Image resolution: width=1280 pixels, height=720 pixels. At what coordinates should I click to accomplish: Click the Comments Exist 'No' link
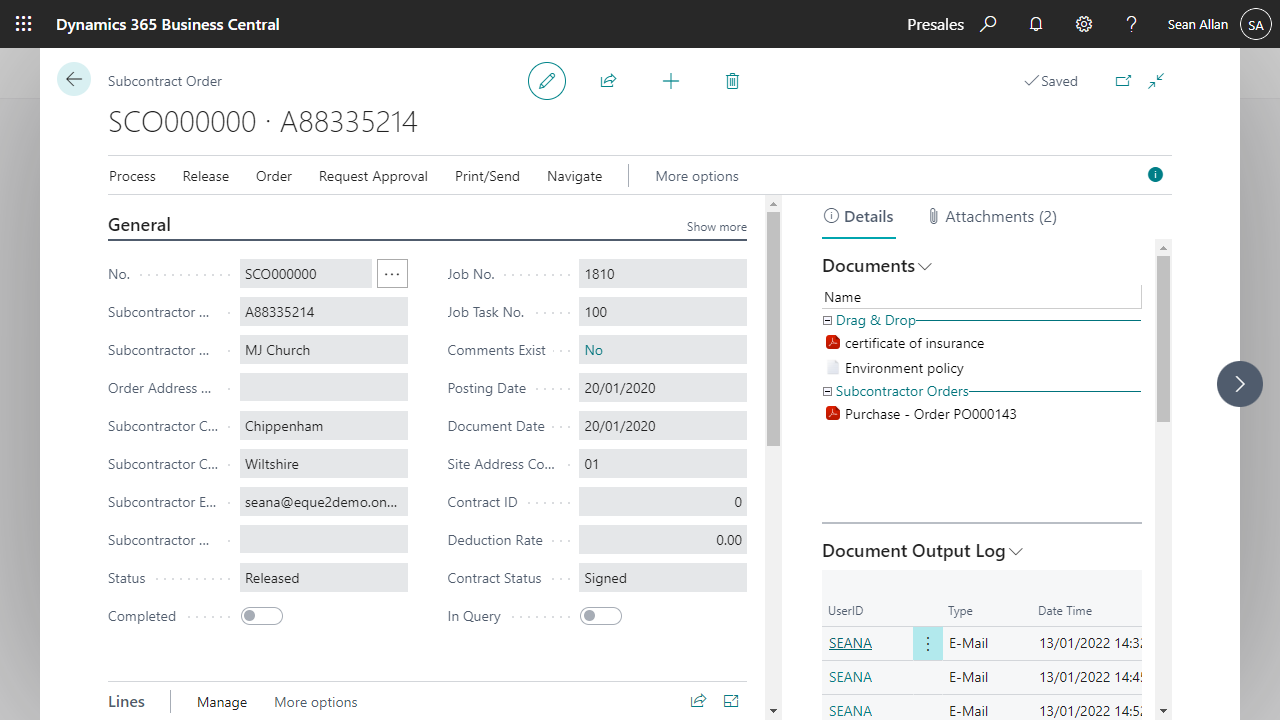594,350
